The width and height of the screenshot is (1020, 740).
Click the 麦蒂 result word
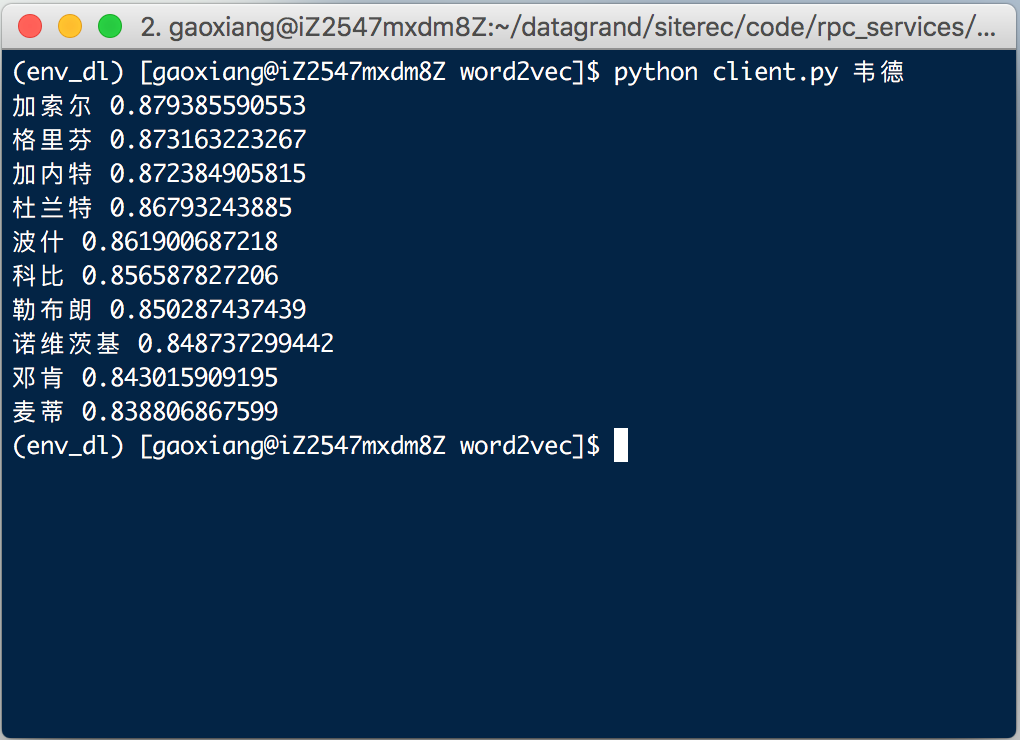click(38, 411)
